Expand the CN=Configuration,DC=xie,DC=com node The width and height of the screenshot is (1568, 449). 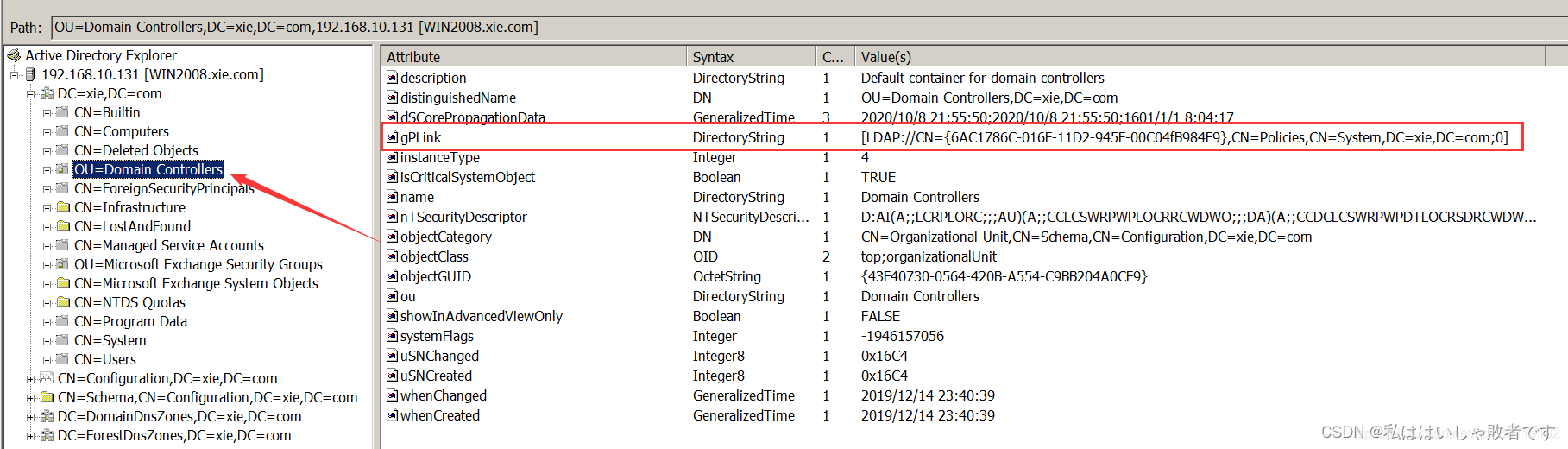tap(30, 379)
